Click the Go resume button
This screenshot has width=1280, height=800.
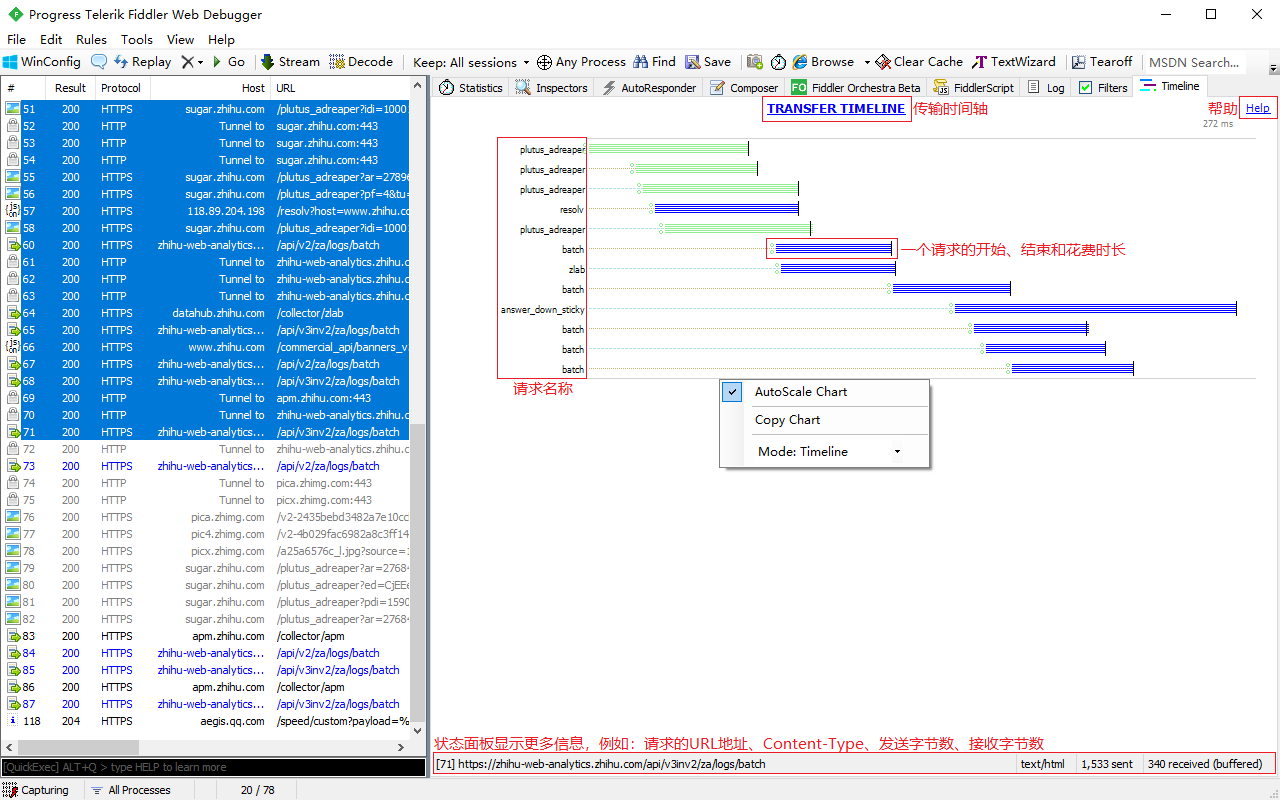click(228, 62)
